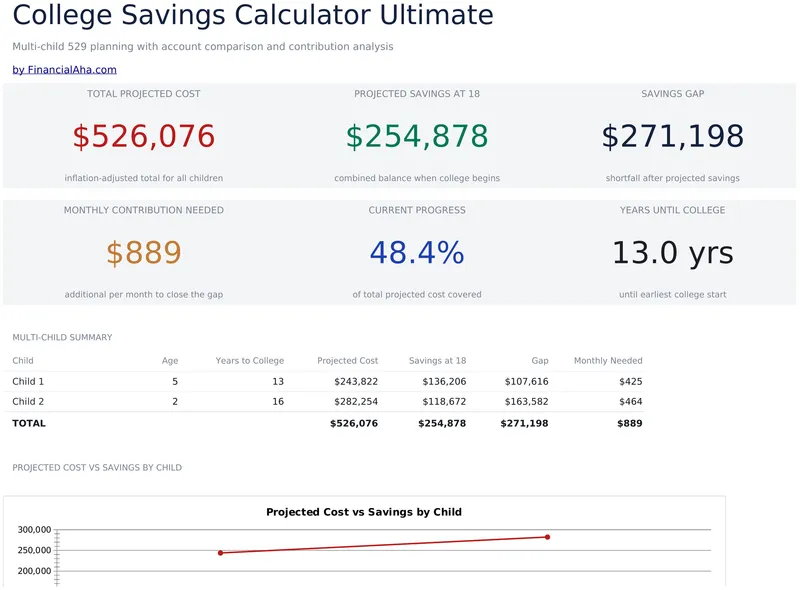Click the $526,076 total projected cost value
The image size is (800, 590).
pyautogui.click(x=143, y=136)
